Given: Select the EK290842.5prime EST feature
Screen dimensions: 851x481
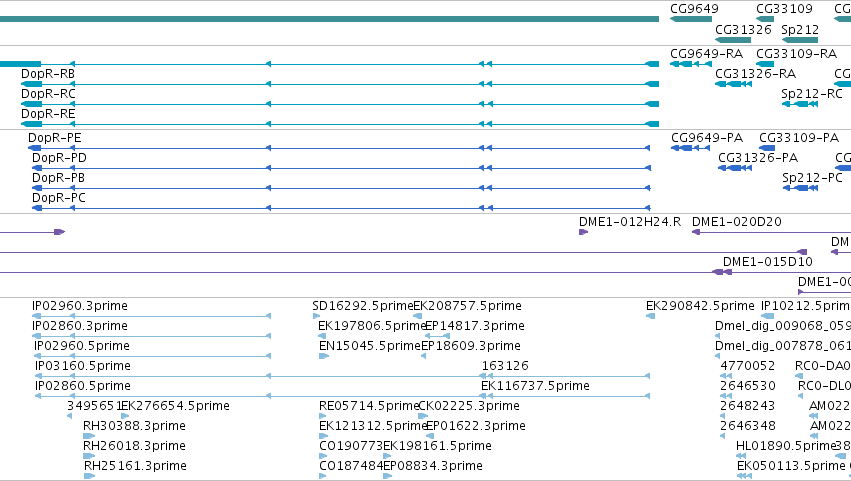Looking at the screenshot, I should point(650,315).
